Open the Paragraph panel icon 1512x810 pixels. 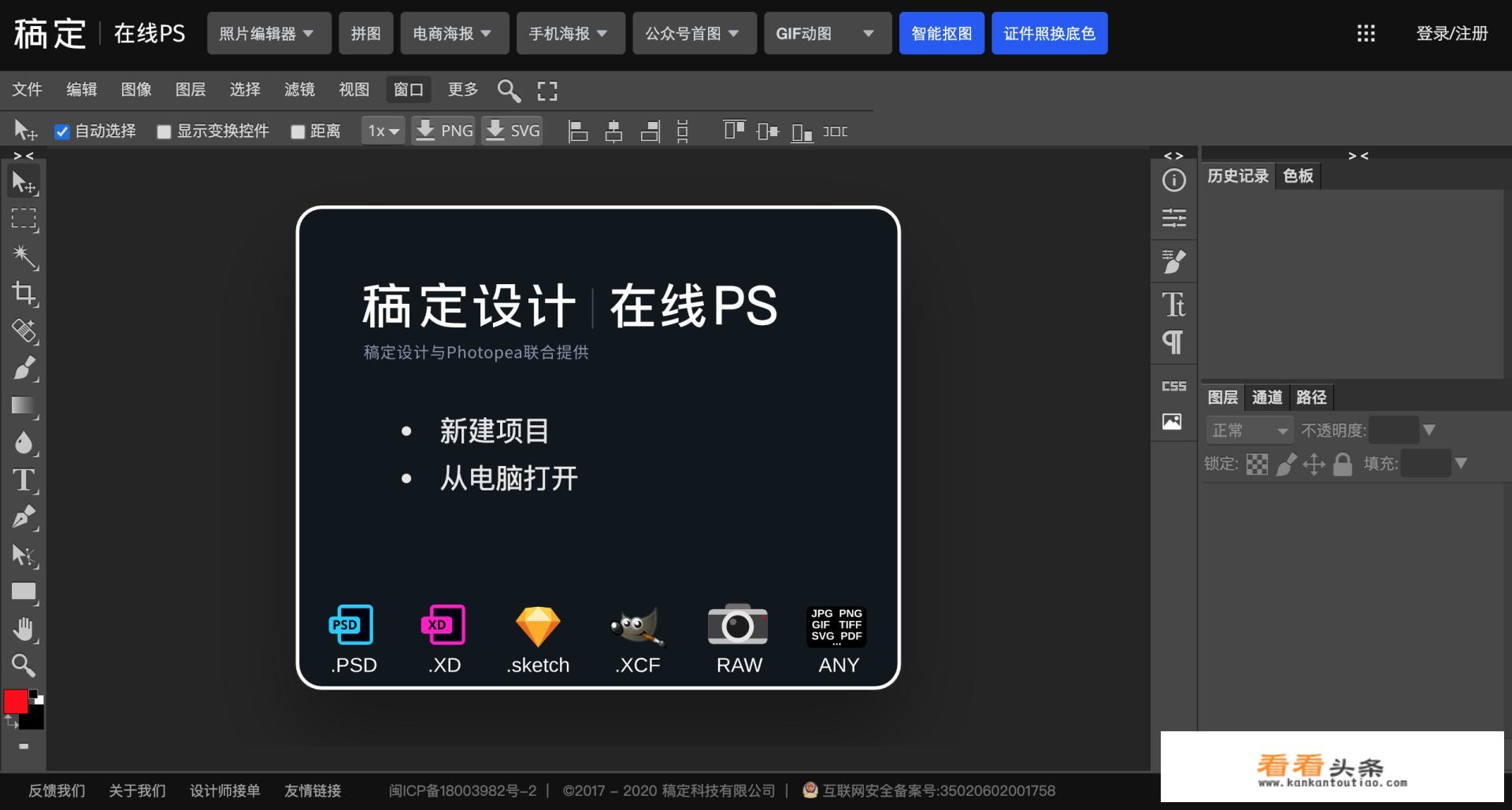1173,342
